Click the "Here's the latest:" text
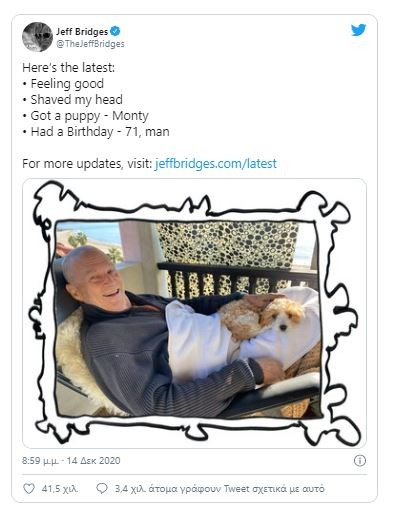The image size is (405, 511). pos(69,68)
